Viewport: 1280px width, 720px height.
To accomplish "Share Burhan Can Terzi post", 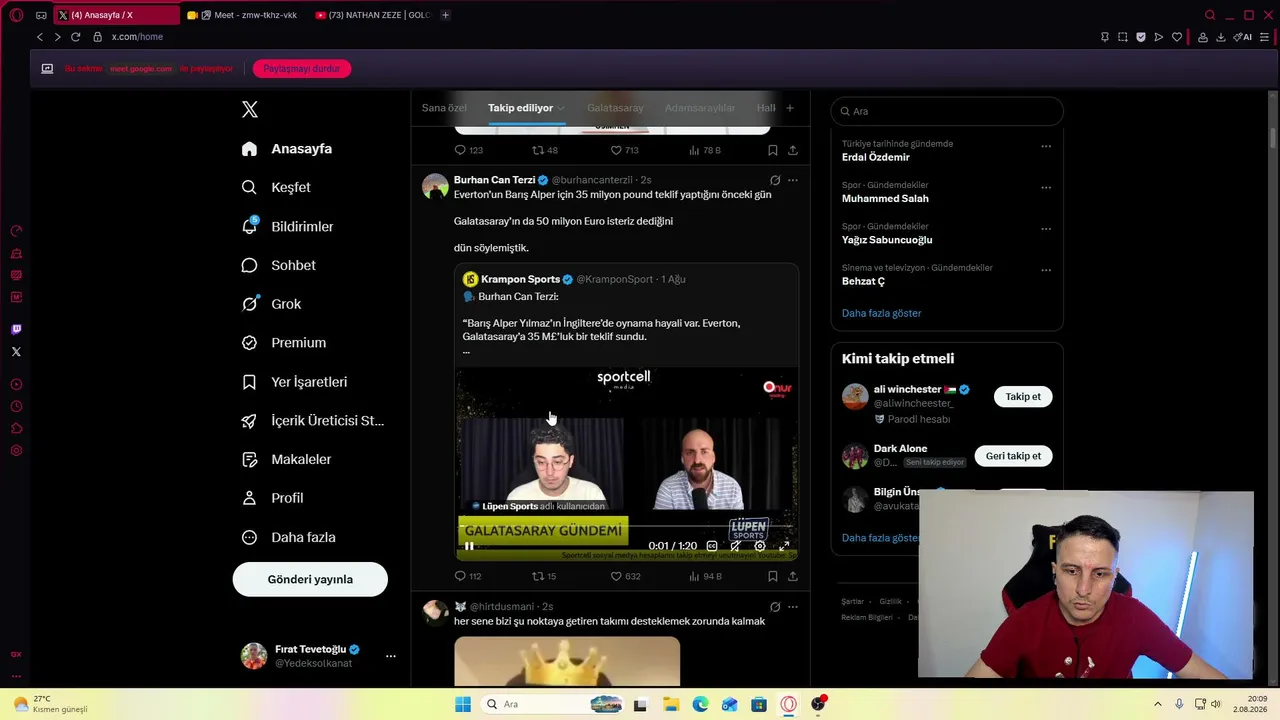I will pyautogui.click(x=793, y=576).
